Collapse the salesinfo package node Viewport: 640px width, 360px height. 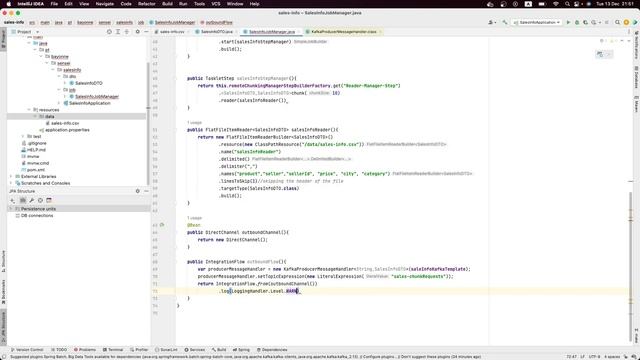tap(53, 70)
